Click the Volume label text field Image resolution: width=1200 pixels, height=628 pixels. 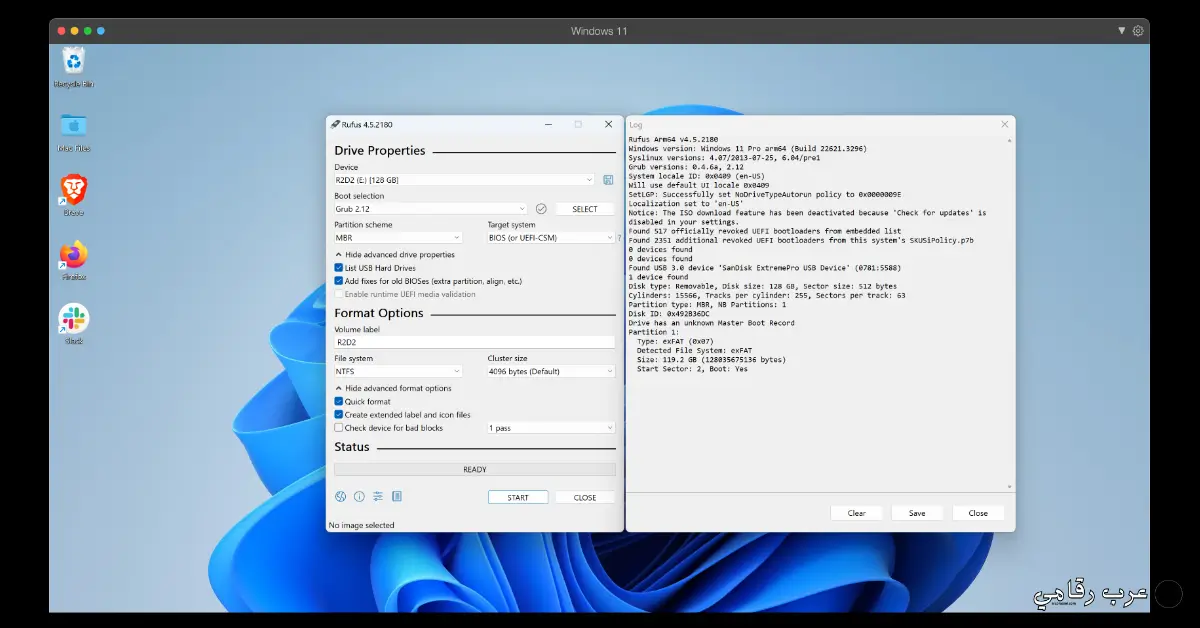pos(474,342)
